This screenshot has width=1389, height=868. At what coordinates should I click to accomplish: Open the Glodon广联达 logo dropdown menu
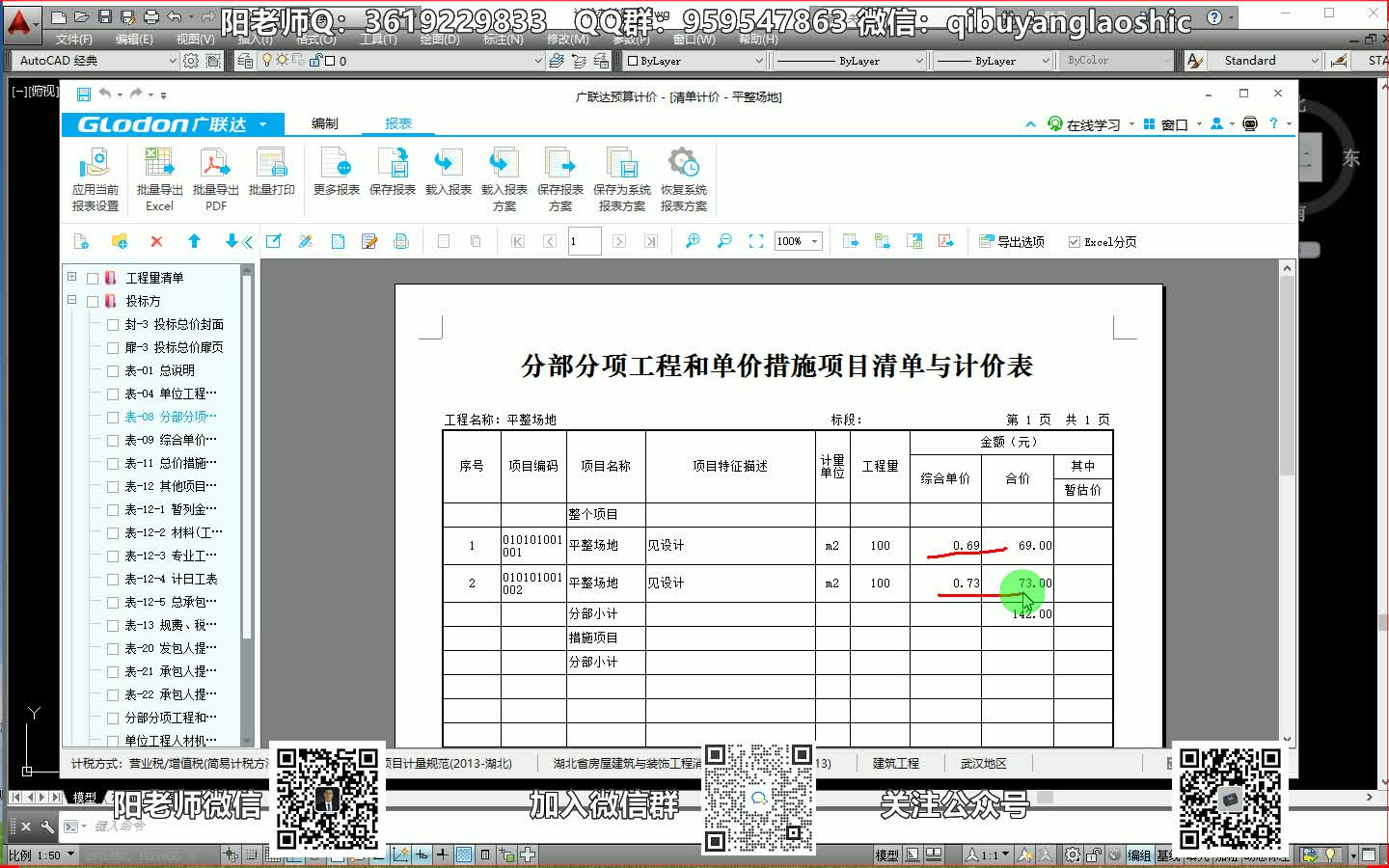pyautogui.click(x=262, y=124)
